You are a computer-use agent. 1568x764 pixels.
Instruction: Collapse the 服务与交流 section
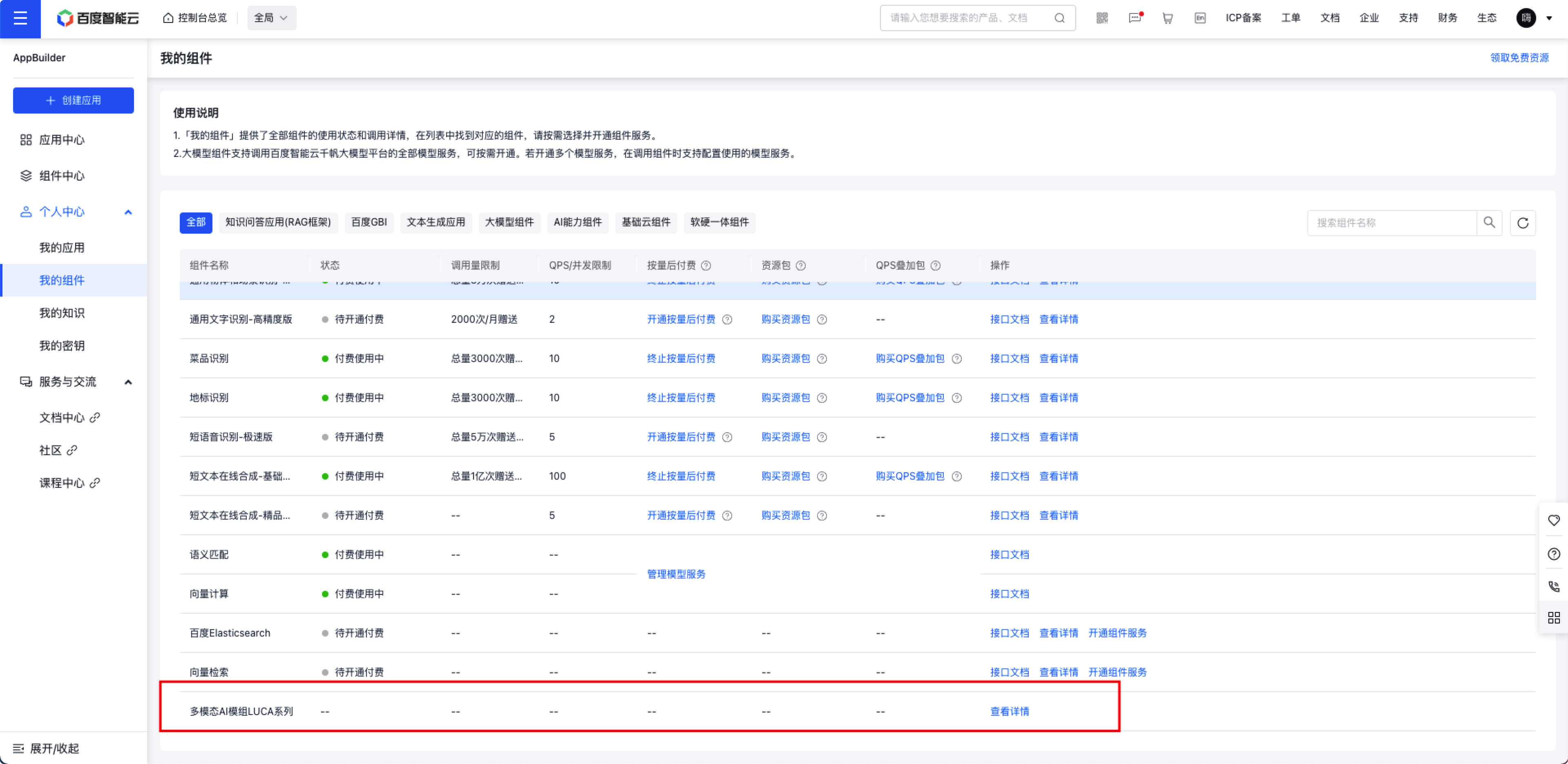128,382
